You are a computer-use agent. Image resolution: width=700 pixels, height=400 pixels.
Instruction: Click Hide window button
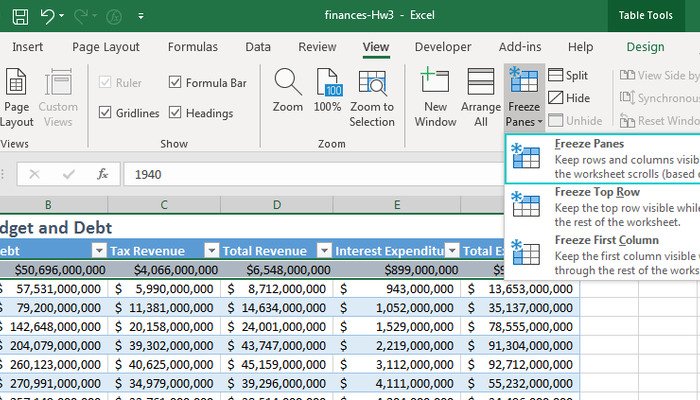tap(569, 98)
